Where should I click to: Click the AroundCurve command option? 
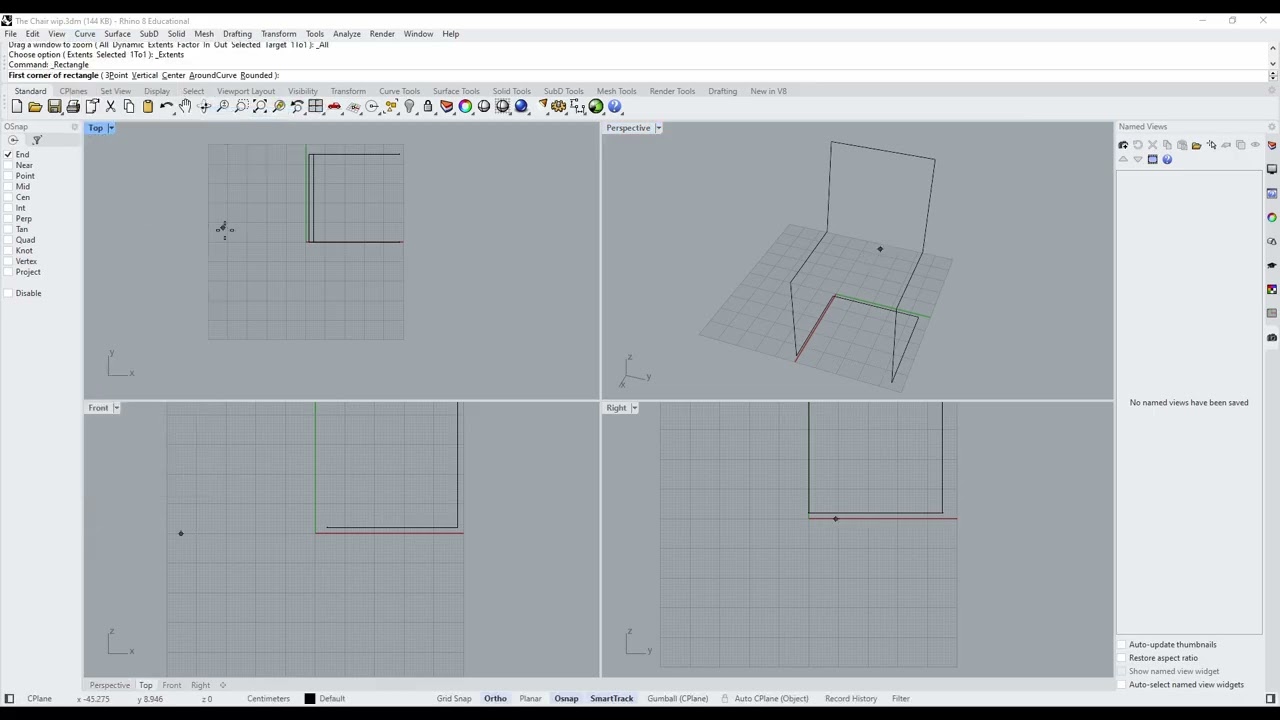pyautogui.click(x=213, y=75)
